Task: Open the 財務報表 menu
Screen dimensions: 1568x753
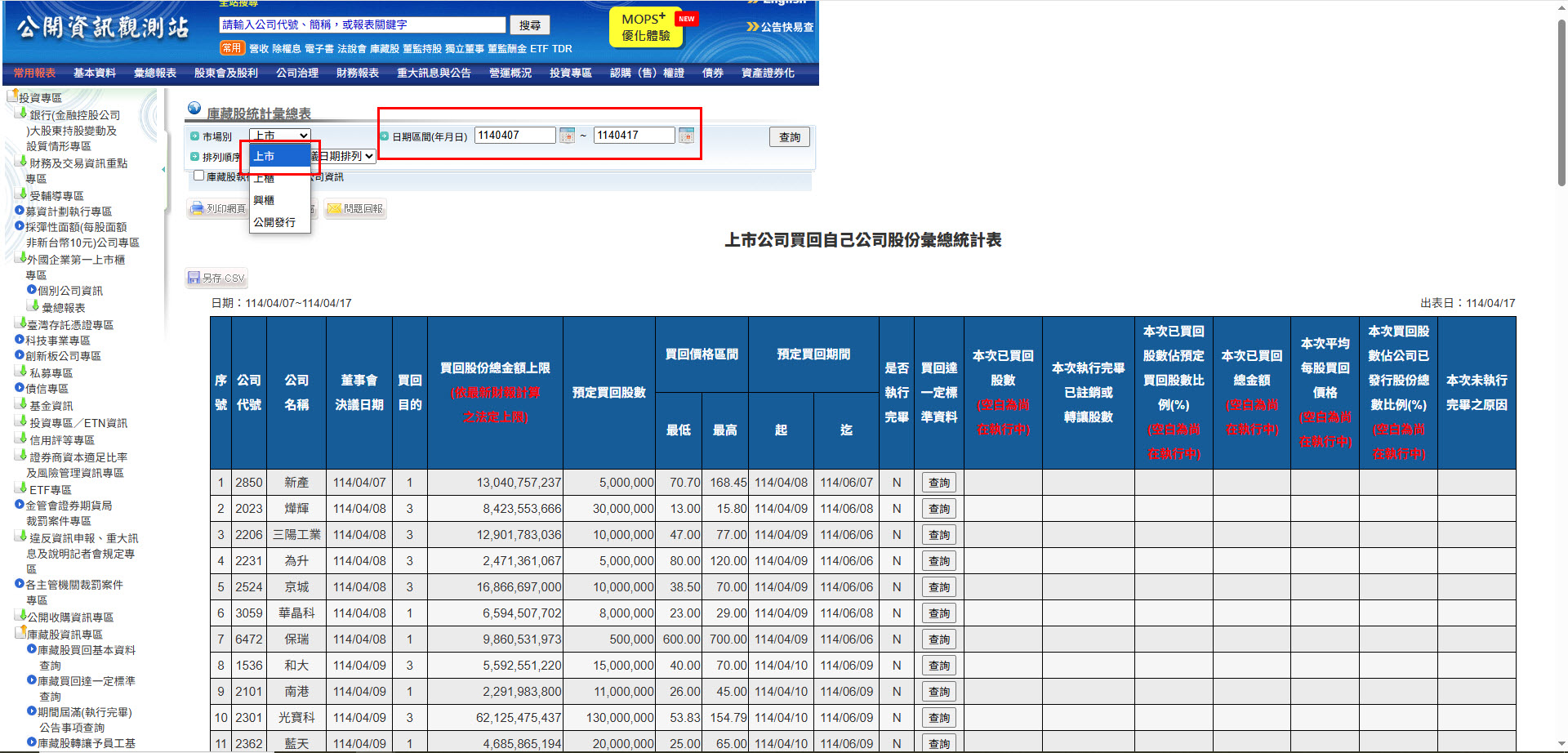Action: tap(358, 74)
